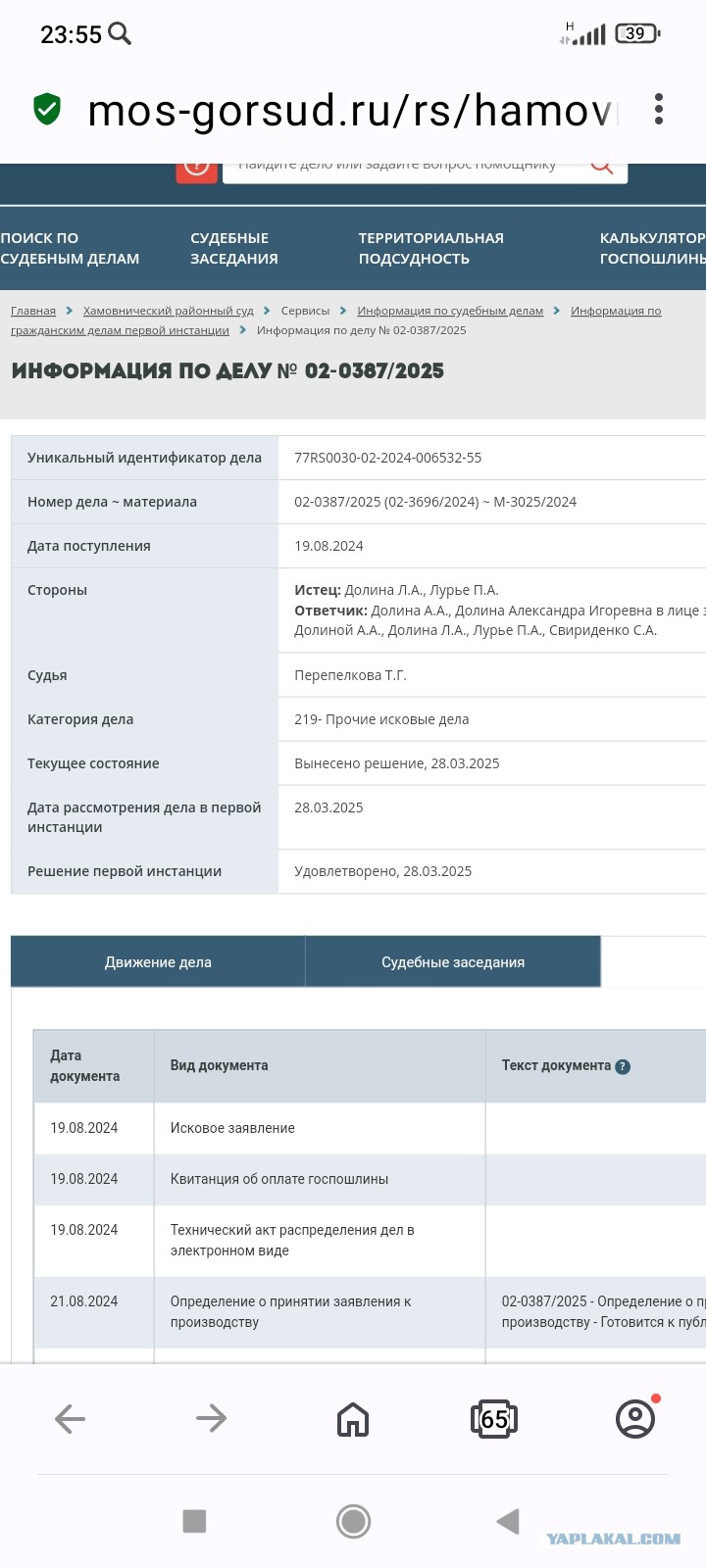The height and width of the screenshot is (1568, 706).
Task: Switch to the Судебные заседания tab
Action: click(453, 961)
